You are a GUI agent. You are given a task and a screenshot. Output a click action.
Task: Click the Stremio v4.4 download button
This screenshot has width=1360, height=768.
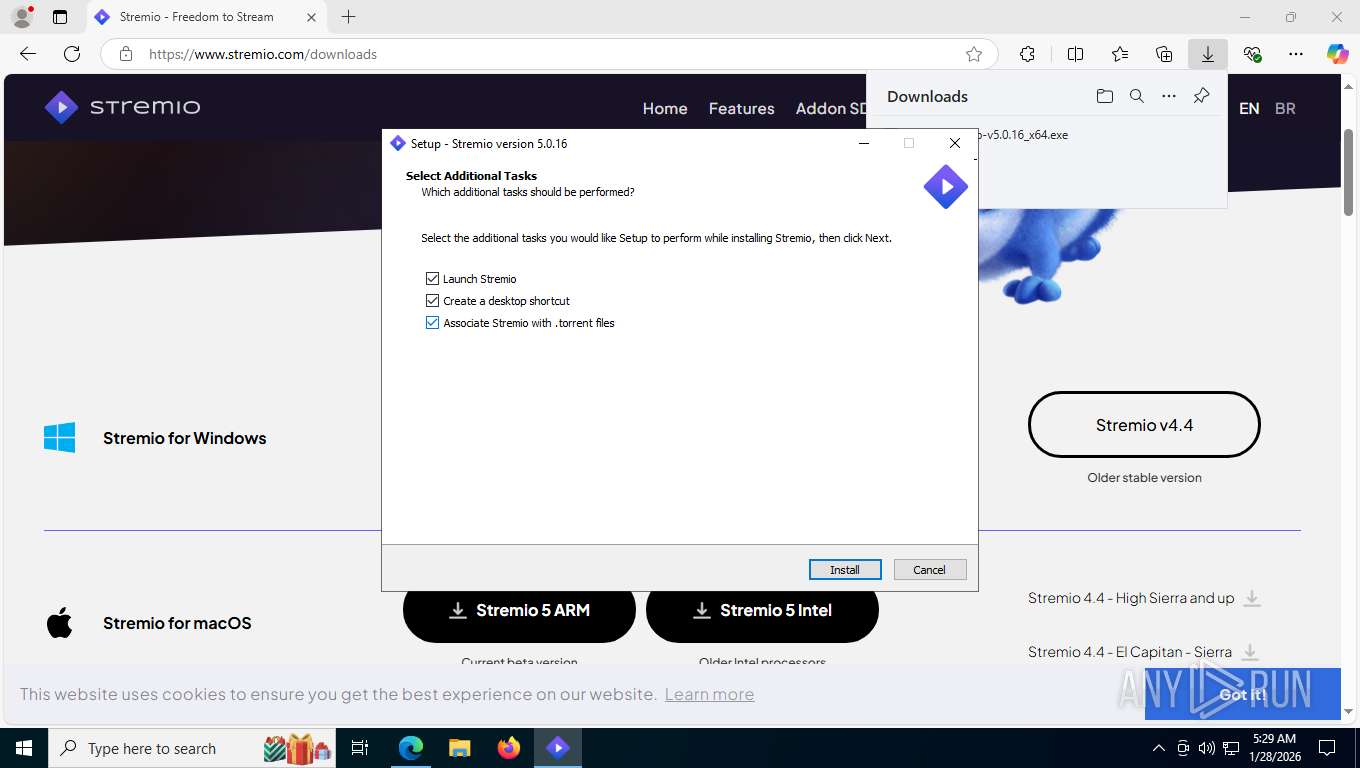coord(1144,425)
